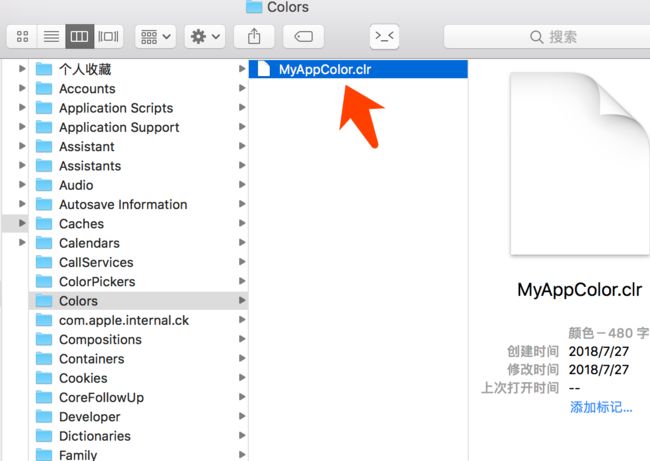Expand the left-edge triangle beside Accounts
The height and width of the screenshot is (461, 650).
coord(22,88)
